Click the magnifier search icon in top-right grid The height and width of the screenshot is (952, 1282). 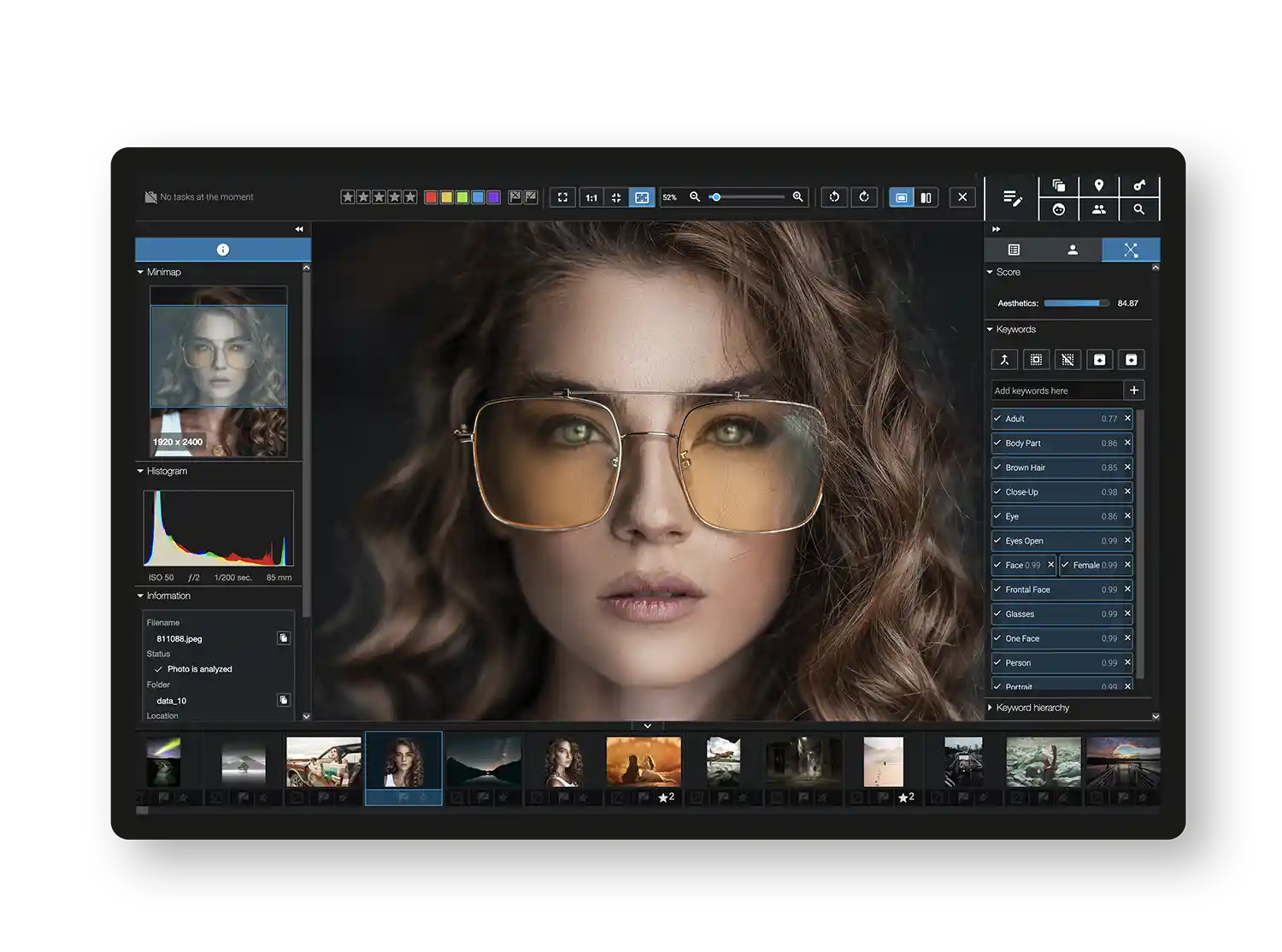pyautogui.click(x=1138, y=209)
